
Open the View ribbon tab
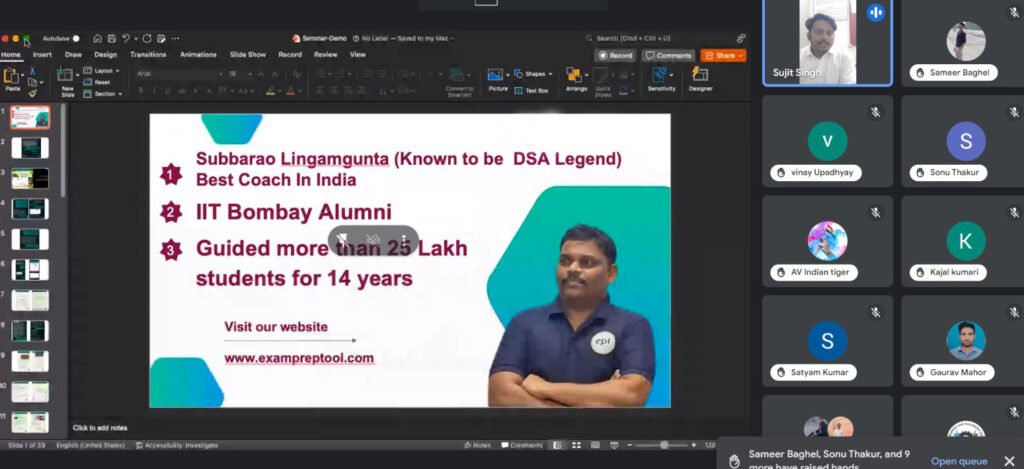click(x=358, y=55)
